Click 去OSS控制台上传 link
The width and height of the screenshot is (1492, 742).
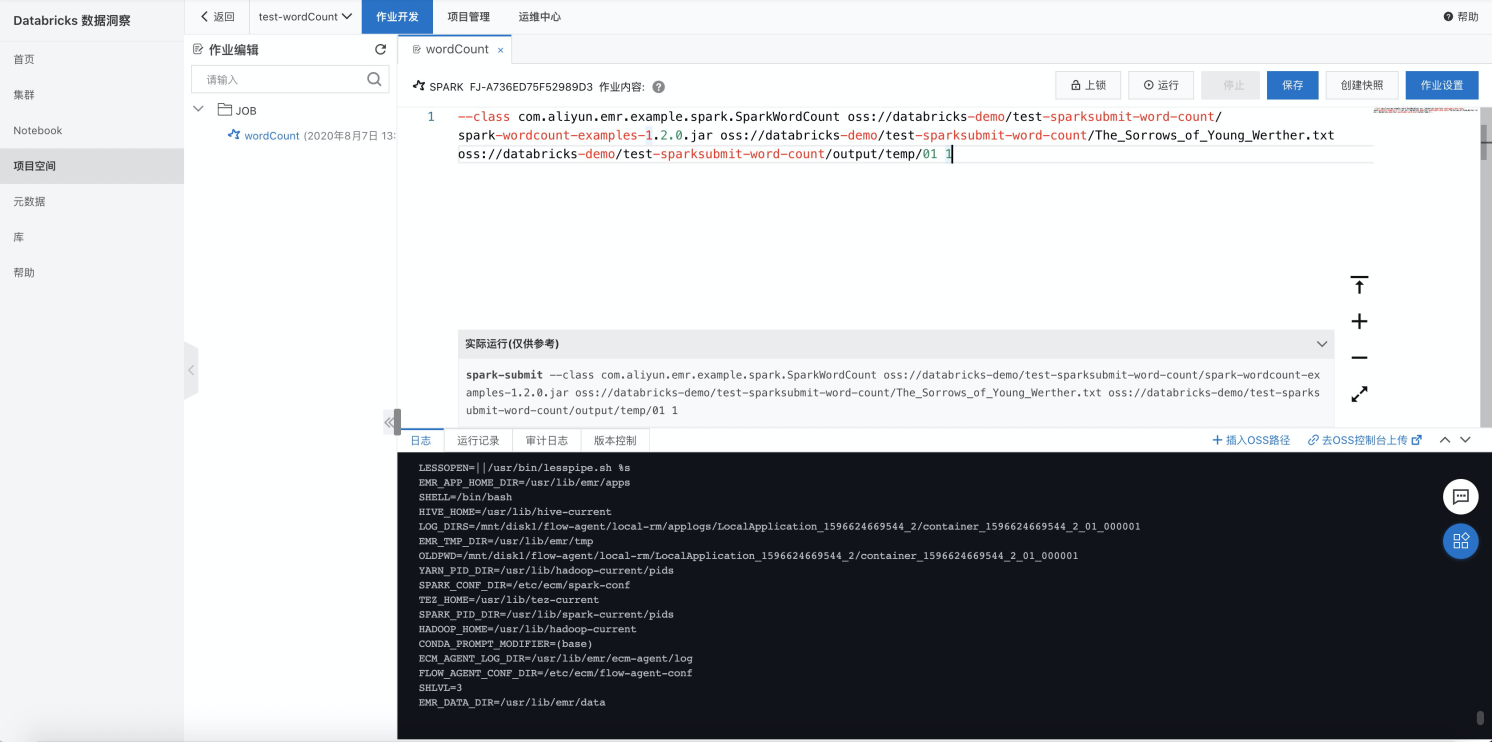(1365, 440)
